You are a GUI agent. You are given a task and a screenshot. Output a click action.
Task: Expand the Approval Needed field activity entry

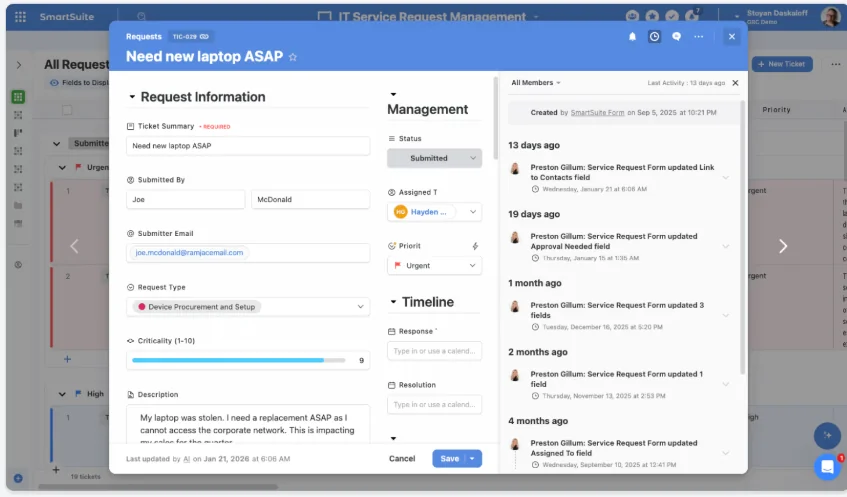coord(725,246)
